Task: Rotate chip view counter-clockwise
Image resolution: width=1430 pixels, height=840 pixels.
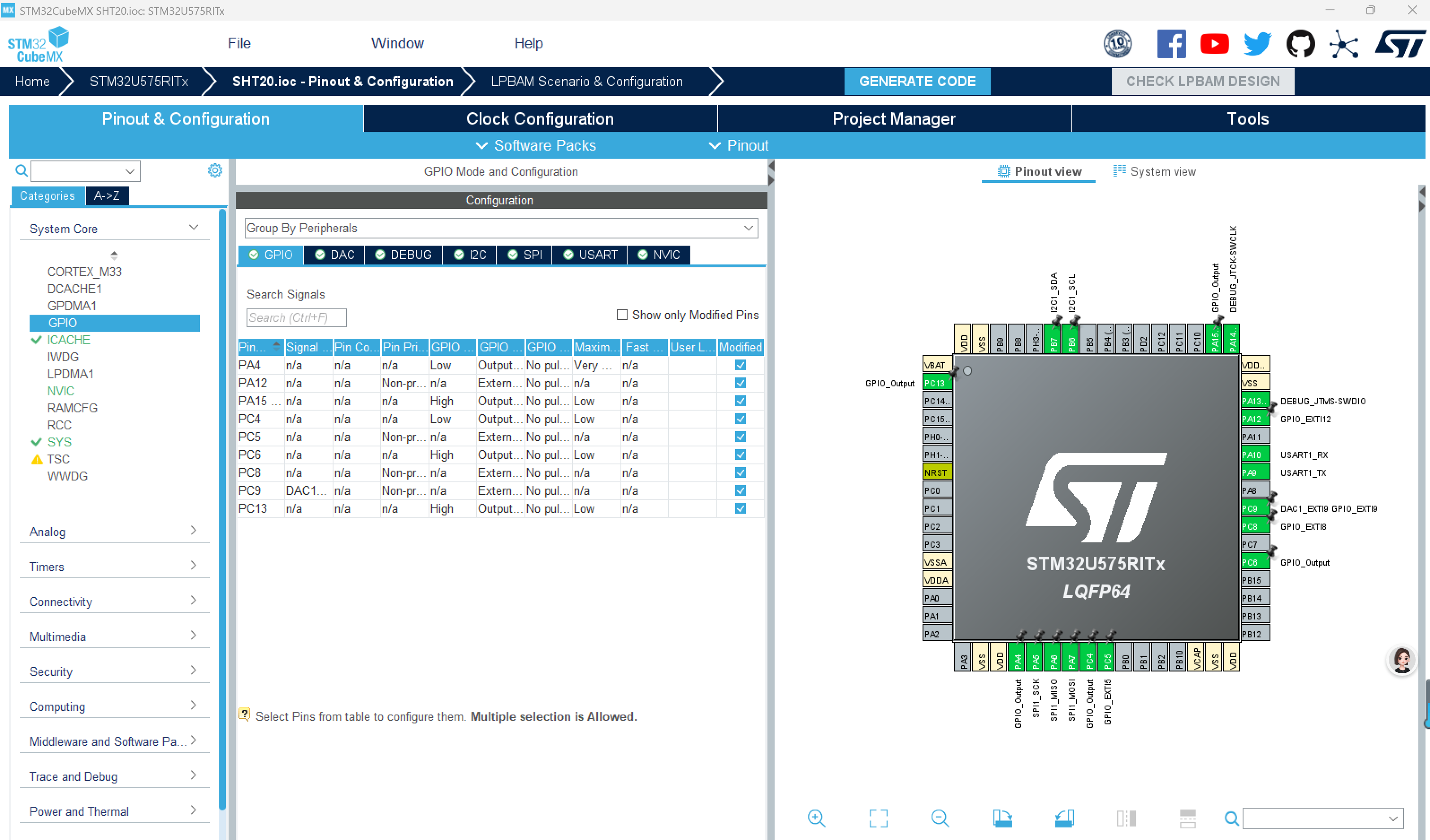Action: [x=1064, y=818]
